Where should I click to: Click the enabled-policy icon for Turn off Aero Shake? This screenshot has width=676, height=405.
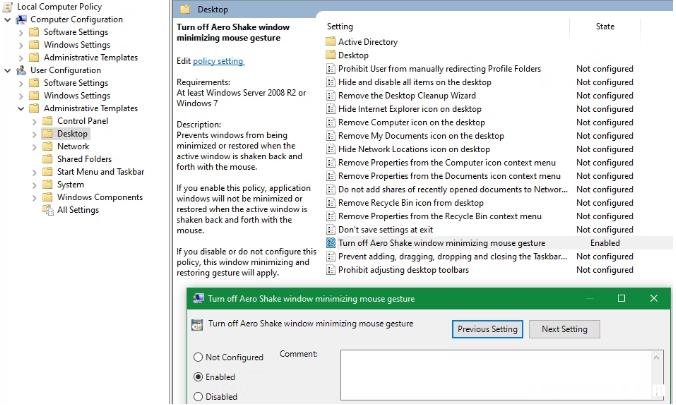coord(331,243)
